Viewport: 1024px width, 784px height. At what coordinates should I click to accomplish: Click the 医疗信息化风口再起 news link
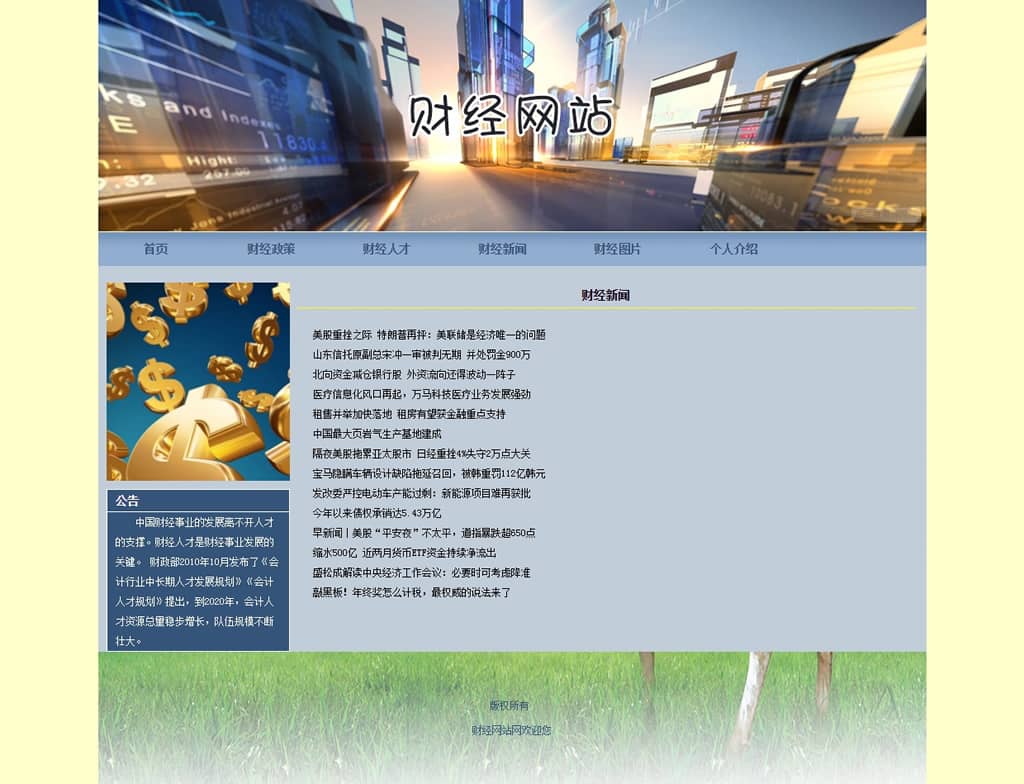click(421, 394)
